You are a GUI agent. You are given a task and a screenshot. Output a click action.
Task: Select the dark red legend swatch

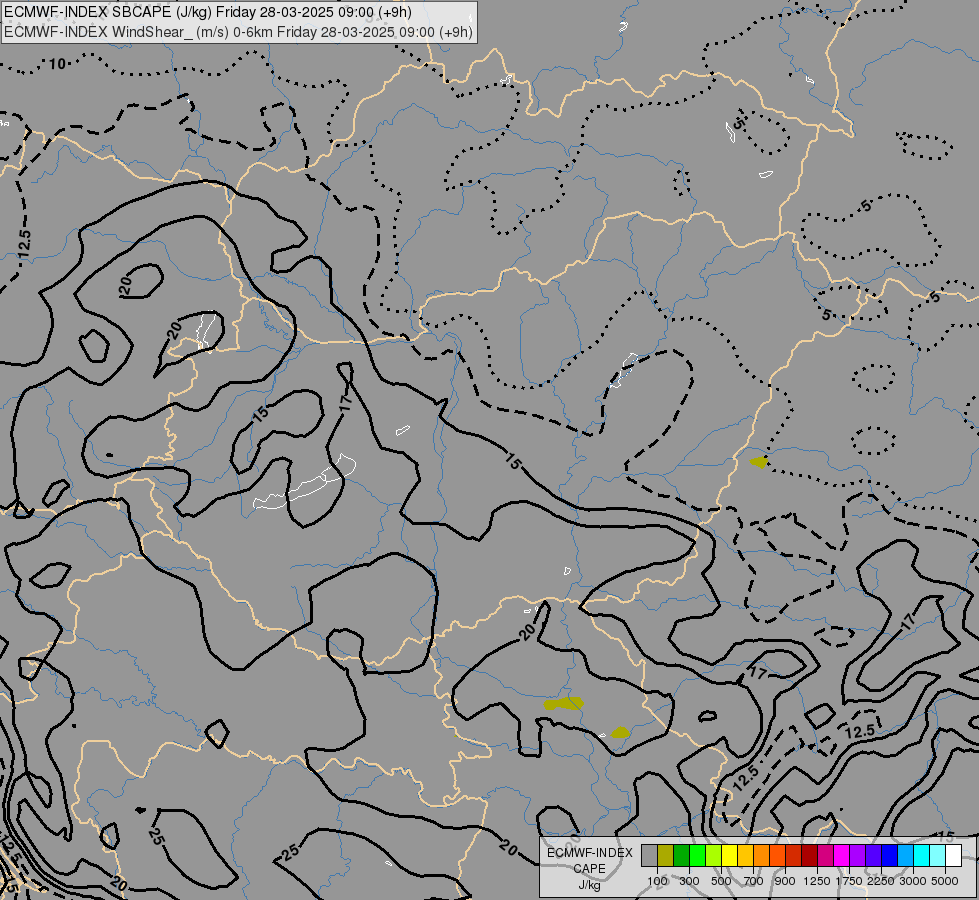coord(809,855)
